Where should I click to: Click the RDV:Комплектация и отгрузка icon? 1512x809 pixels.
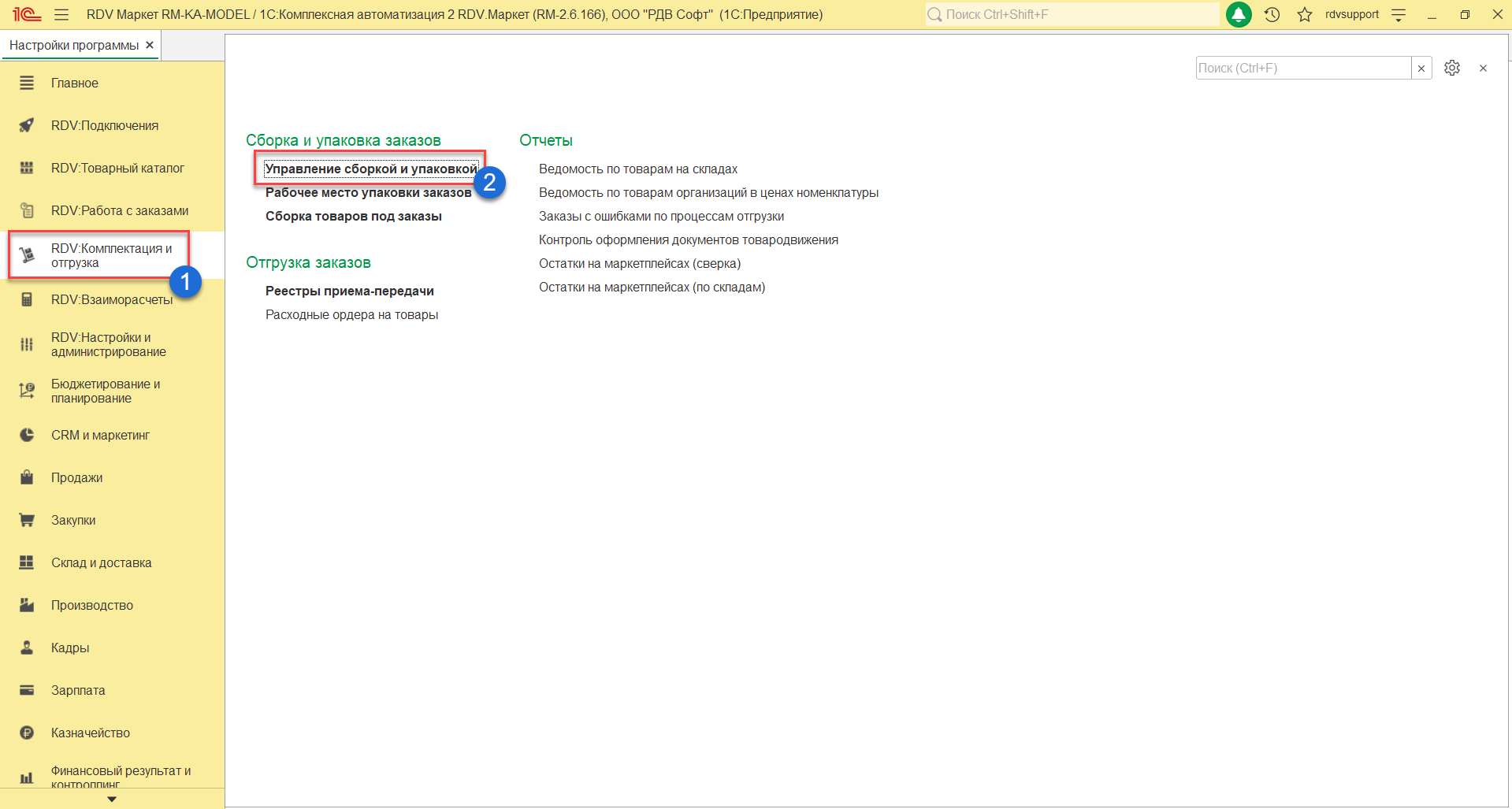(x=27, y=255)
